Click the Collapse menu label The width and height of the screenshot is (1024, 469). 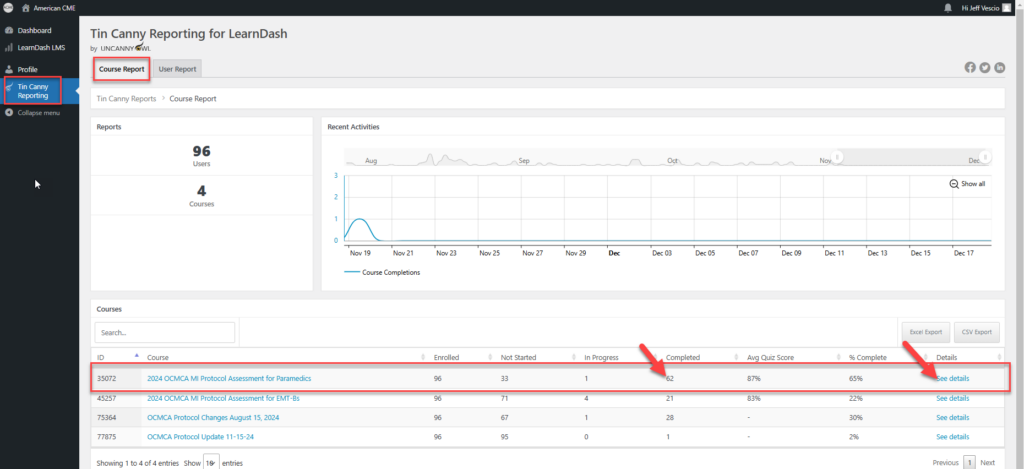[x=39, y=112]
